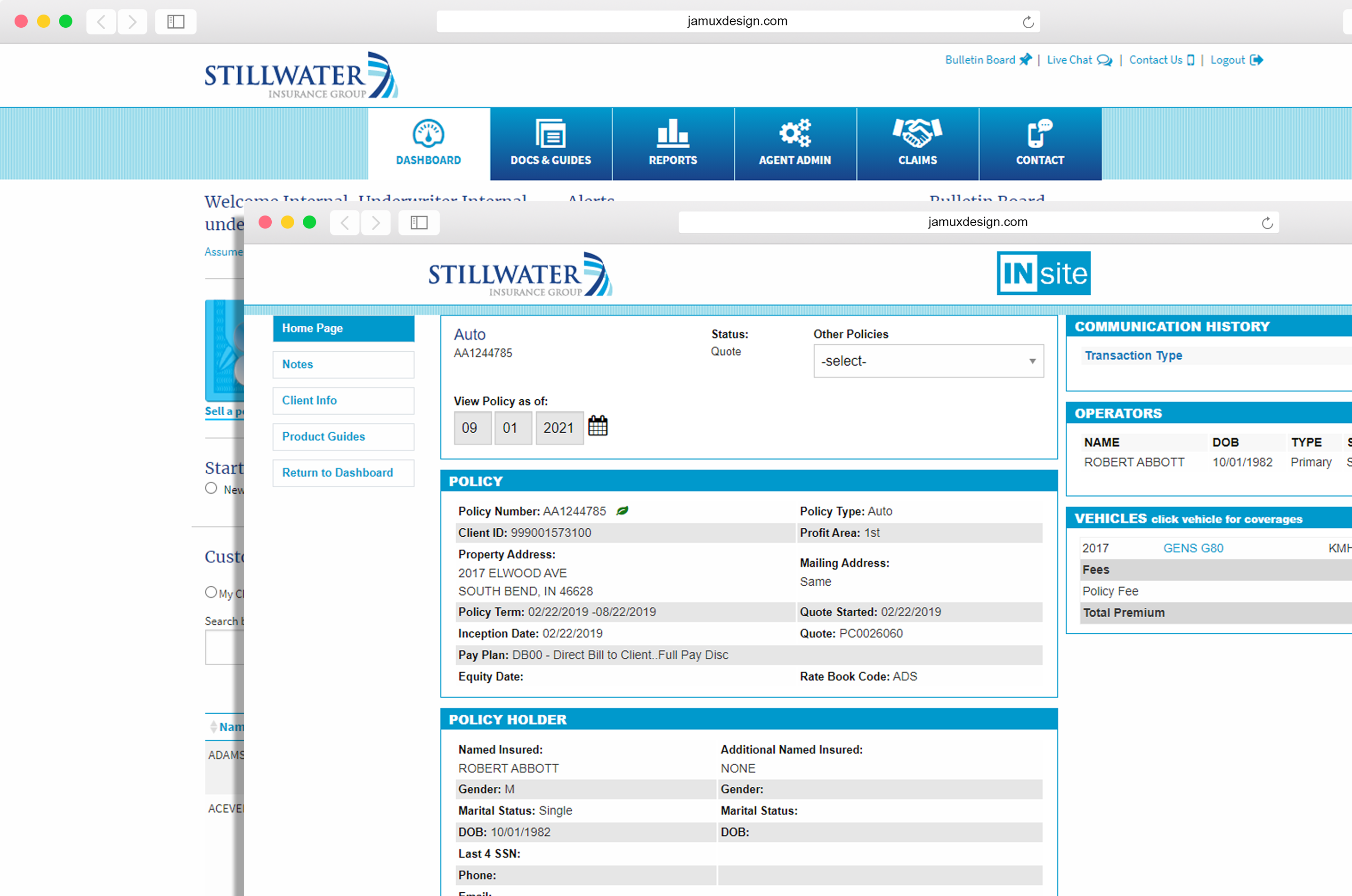Sort by Name column in back window
Viewport: 1352px width, 896px height.
point(227,727)
